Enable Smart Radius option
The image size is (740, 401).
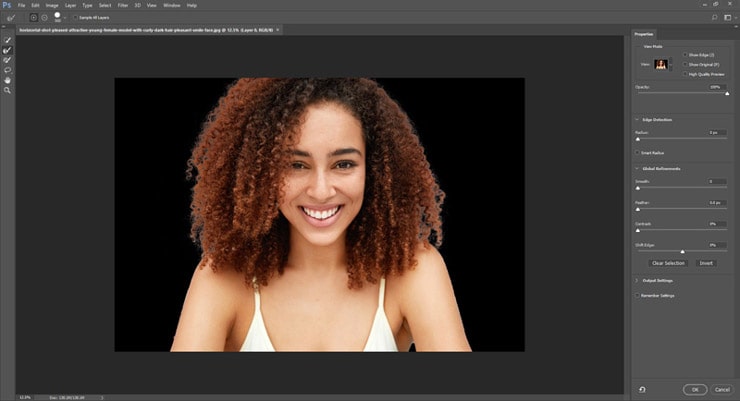point(638,152)
